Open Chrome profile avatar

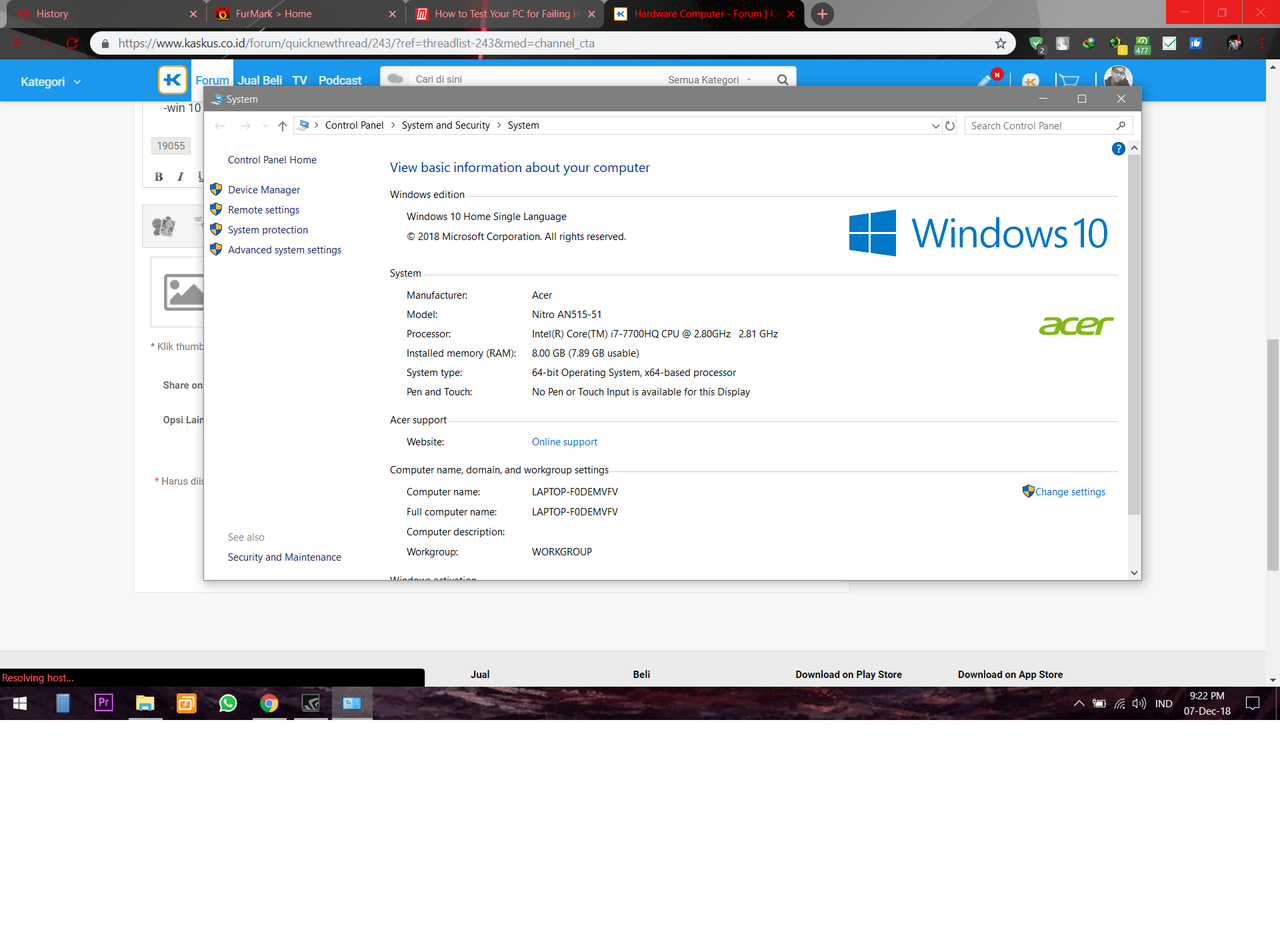[1235, 43]
